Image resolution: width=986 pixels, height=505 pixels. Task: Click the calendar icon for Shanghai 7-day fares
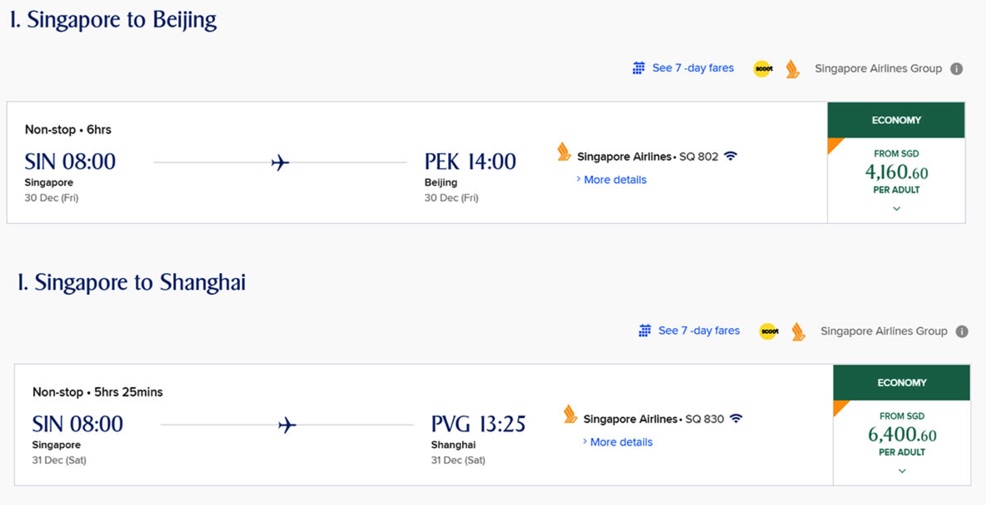click(645, 330)
